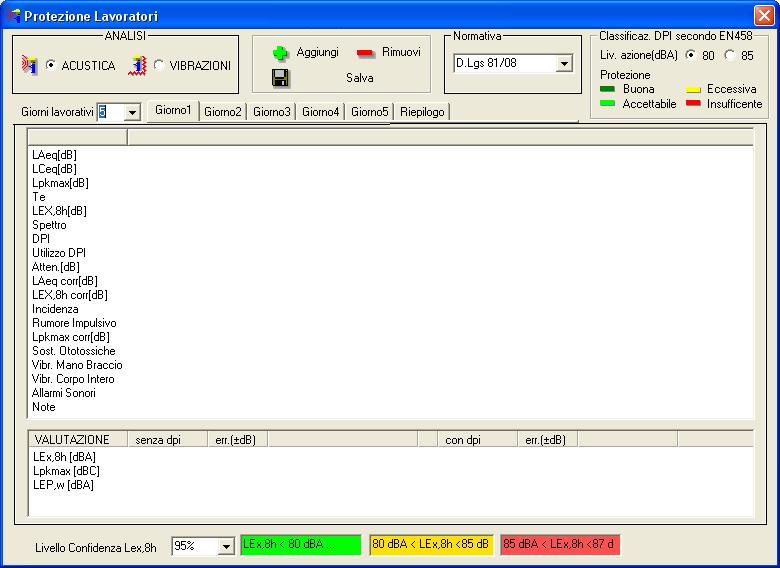Click the green LEx,8h < 80 dBA box
This screenshot has width=780, height=568.
coord(301,545)
